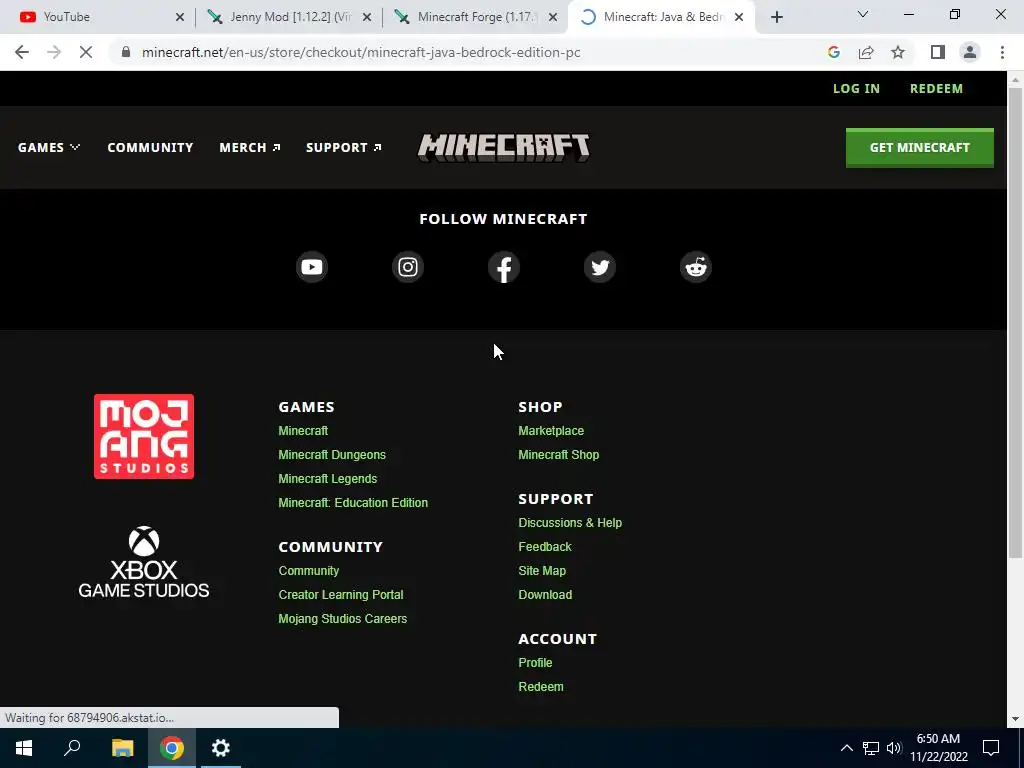Viewport: 1024px width, 768px height.
Task: Open Mojang Studios Careers link
Action: [x=343, y=619]
